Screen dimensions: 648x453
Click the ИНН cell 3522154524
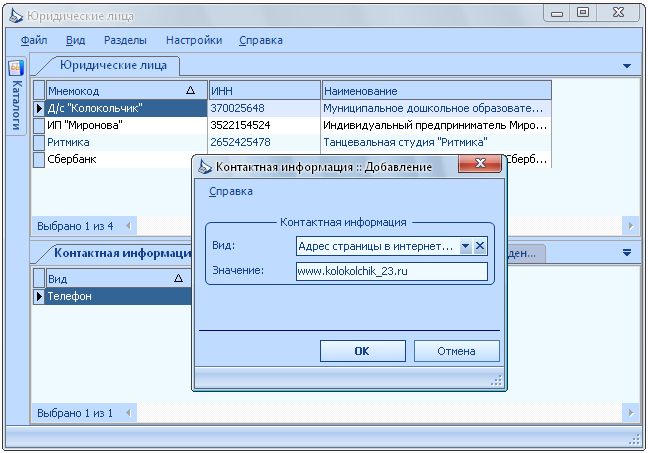click(x=264, y=125)
